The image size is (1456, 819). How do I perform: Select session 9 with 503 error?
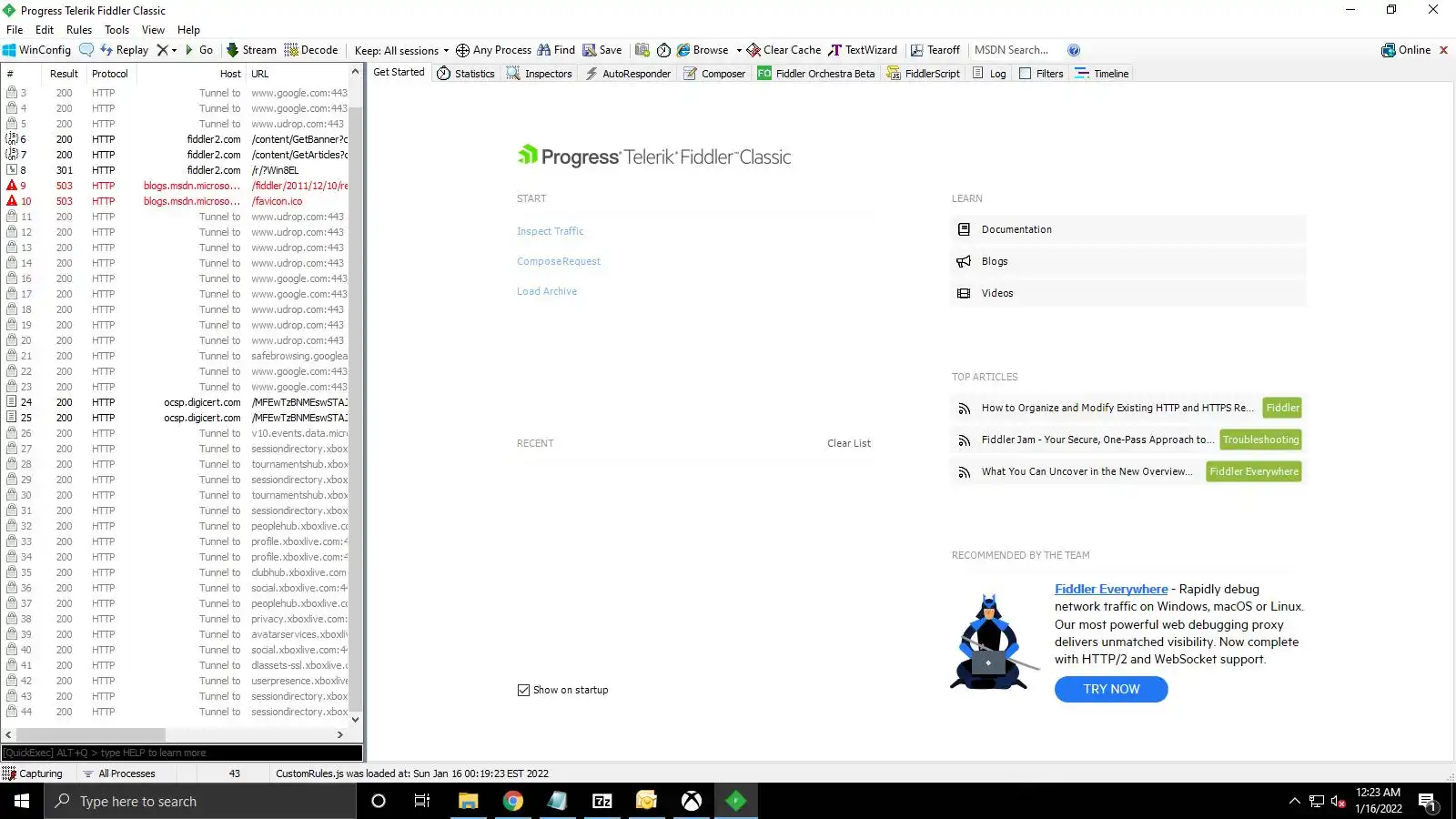click(177, 186)
